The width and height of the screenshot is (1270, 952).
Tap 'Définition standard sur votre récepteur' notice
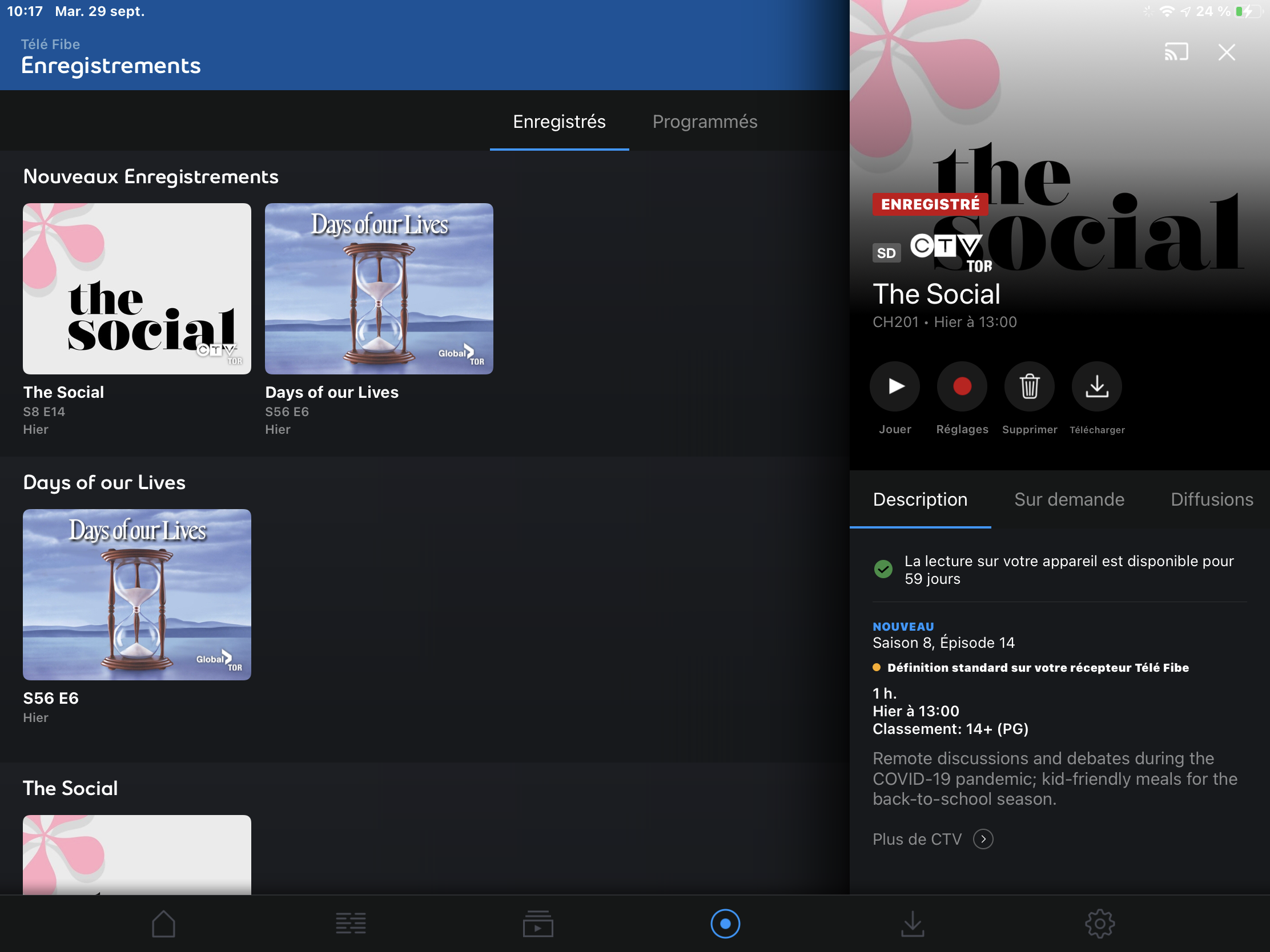[x=1031, y=667]
